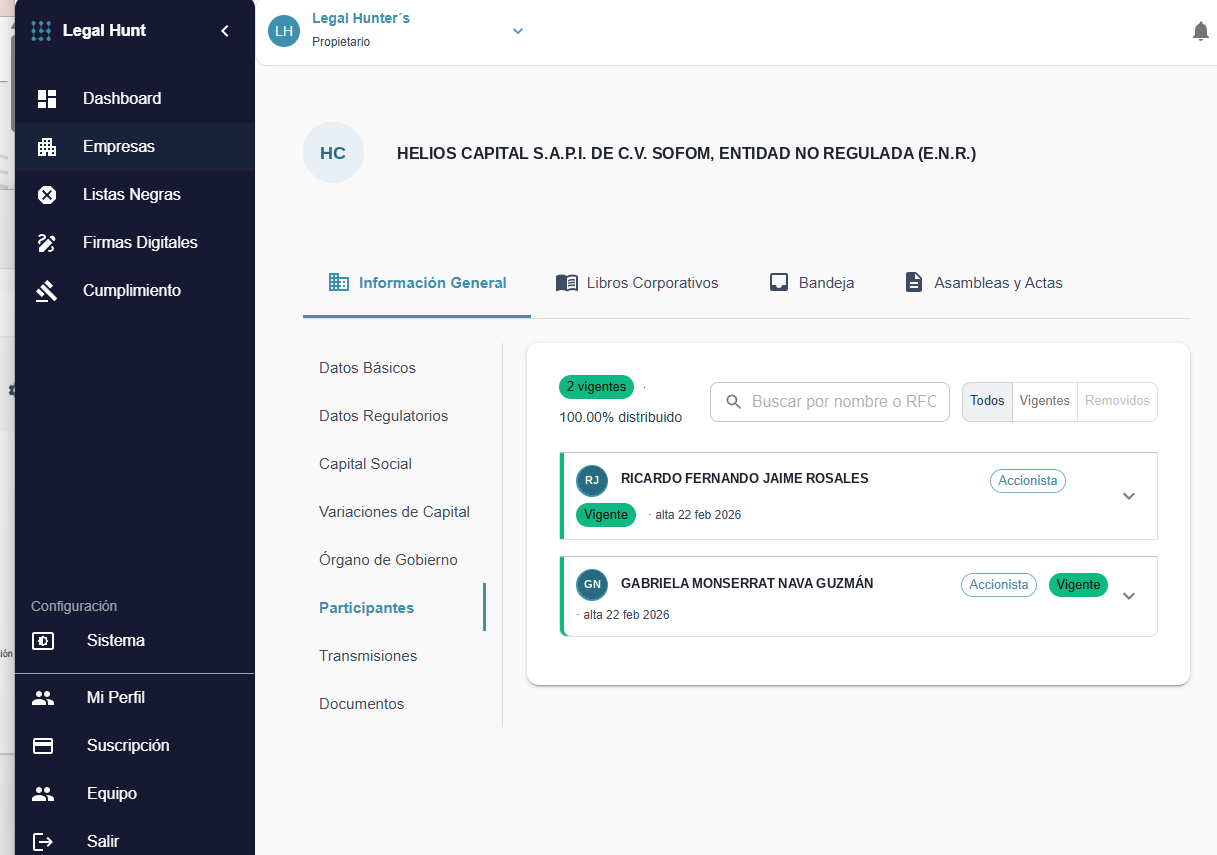
Task: Click the Sistema settings icon
Action: [43, 640]
